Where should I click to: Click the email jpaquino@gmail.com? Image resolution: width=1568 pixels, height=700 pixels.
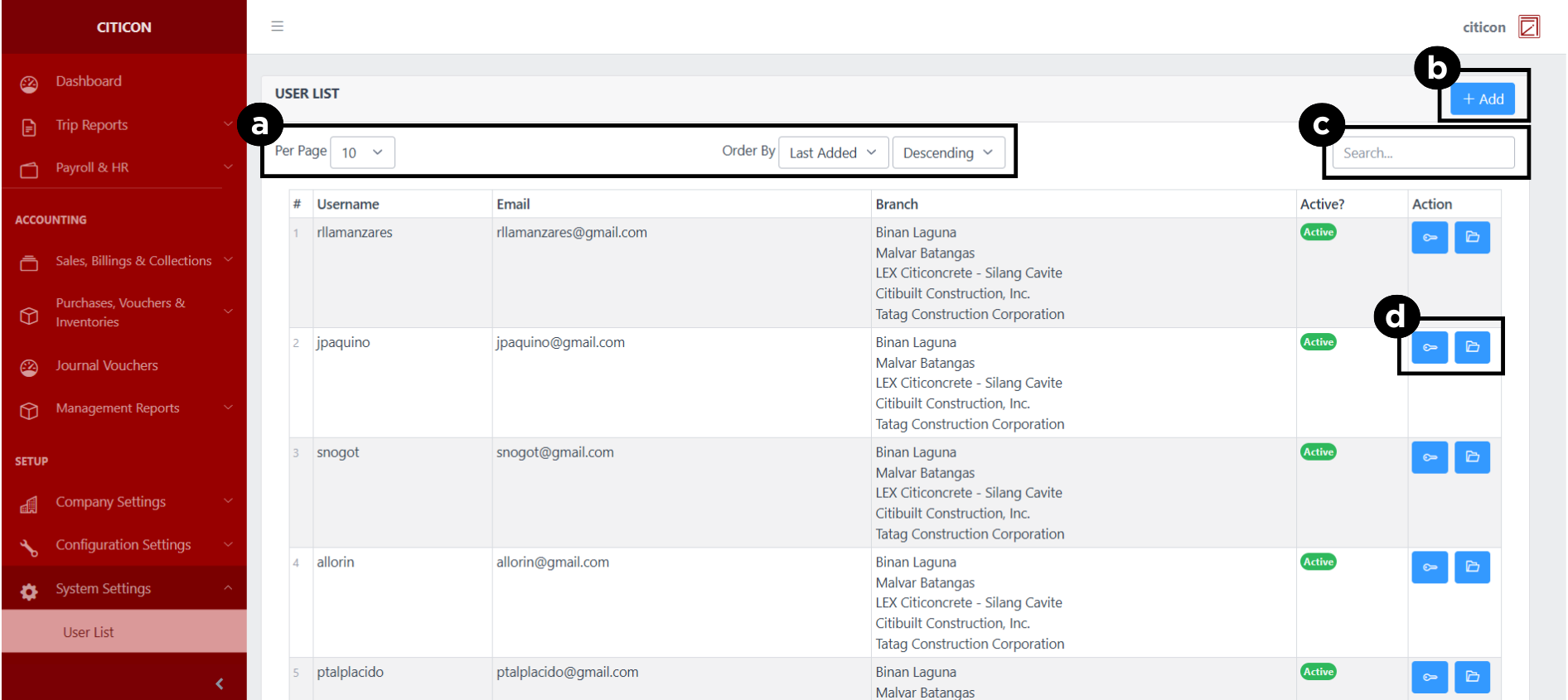tap(560, 343)
